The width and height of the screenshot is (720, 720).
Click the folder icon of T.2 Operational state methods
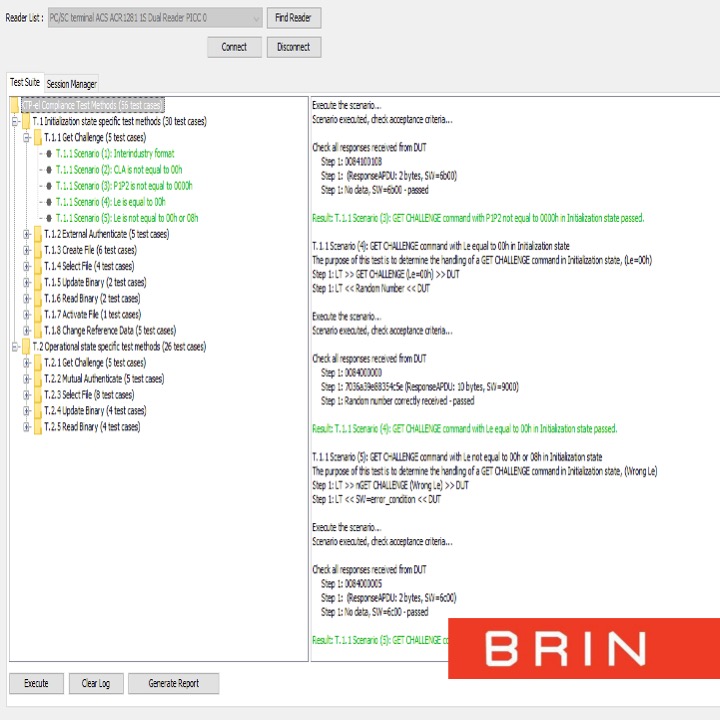click(x=25, y=347)
